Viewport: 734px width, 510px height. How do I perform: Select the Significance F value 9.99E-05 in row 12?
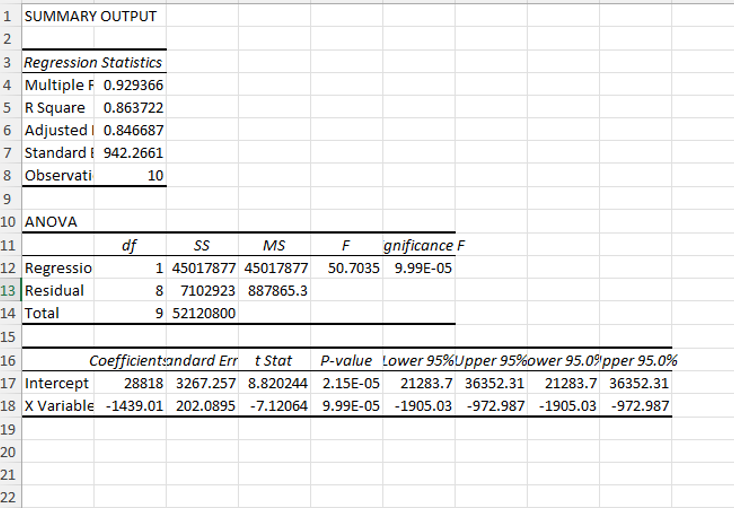pos(419,268)
